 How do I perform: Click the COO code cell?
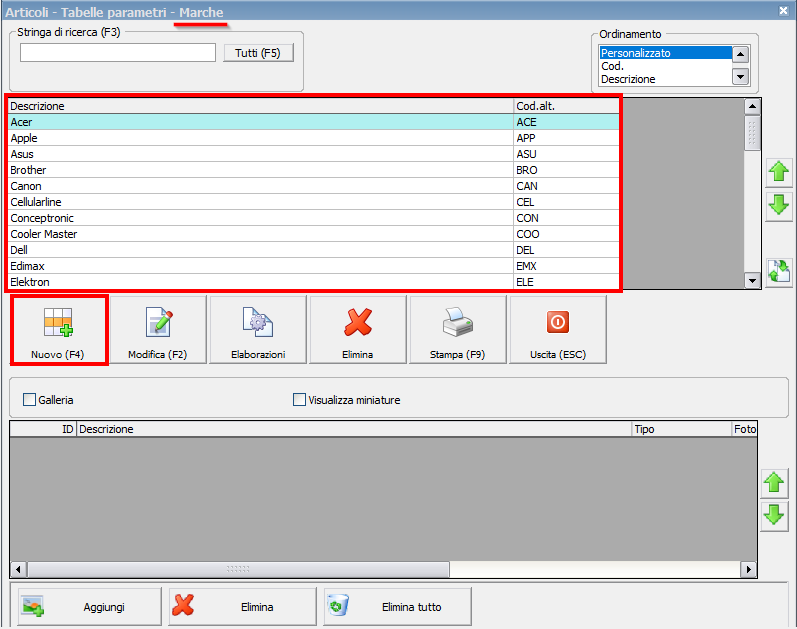(x=567, y=234)
